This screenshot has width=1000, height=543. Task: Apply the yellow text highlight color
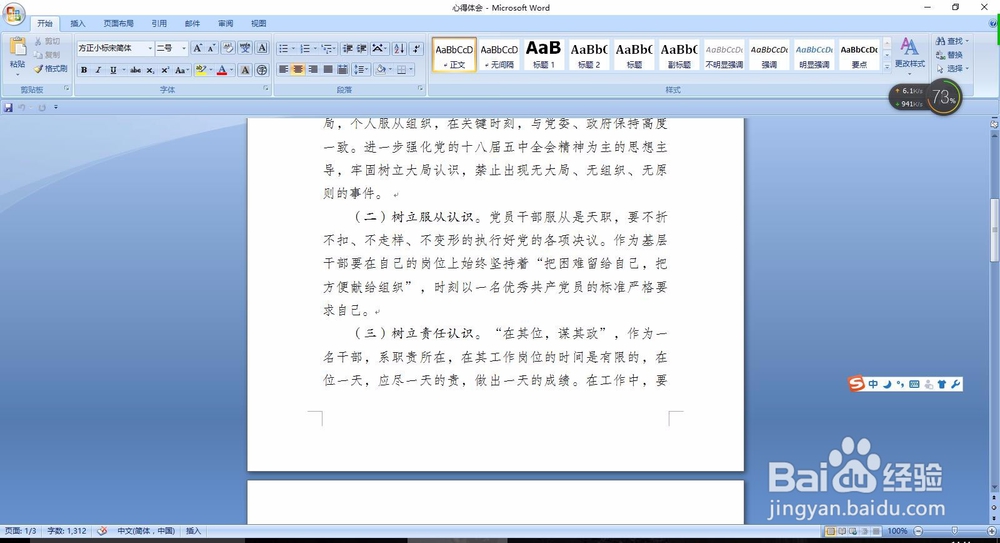click(201, 70)
